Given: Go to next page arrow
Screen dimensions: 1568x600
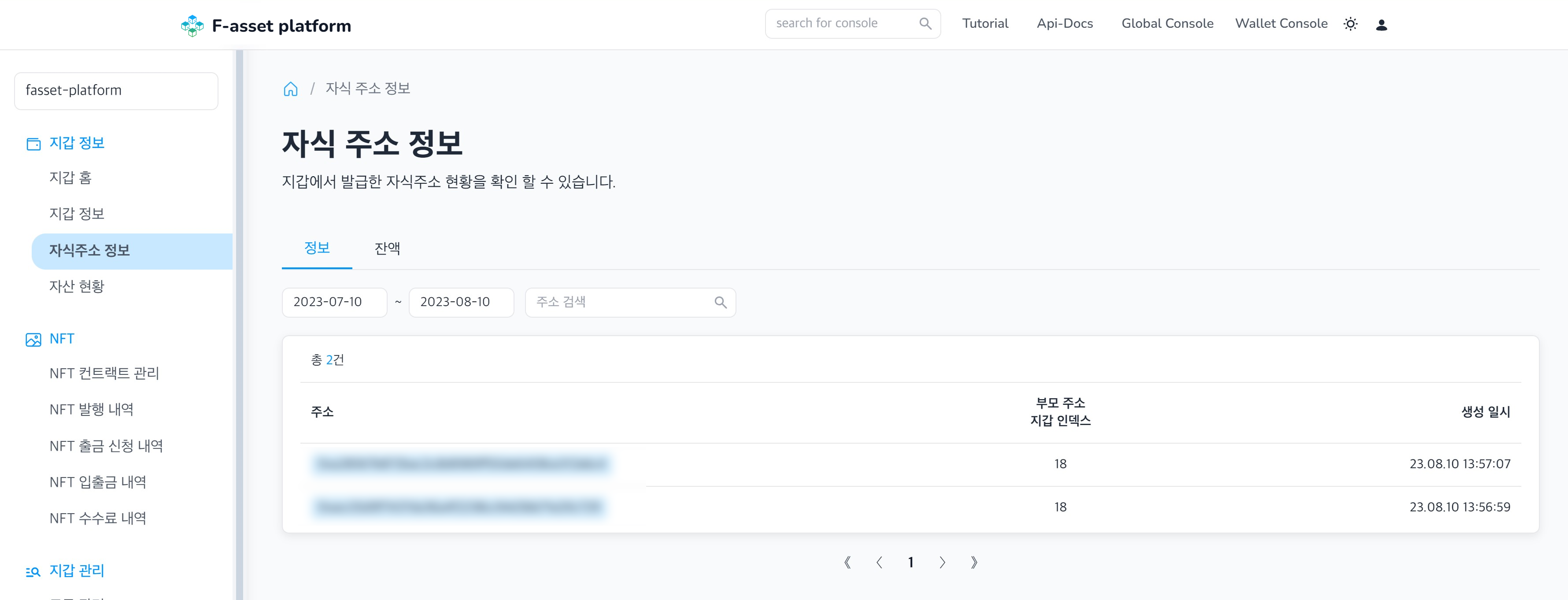Looking at the screenshot, I should coord(942,562).
